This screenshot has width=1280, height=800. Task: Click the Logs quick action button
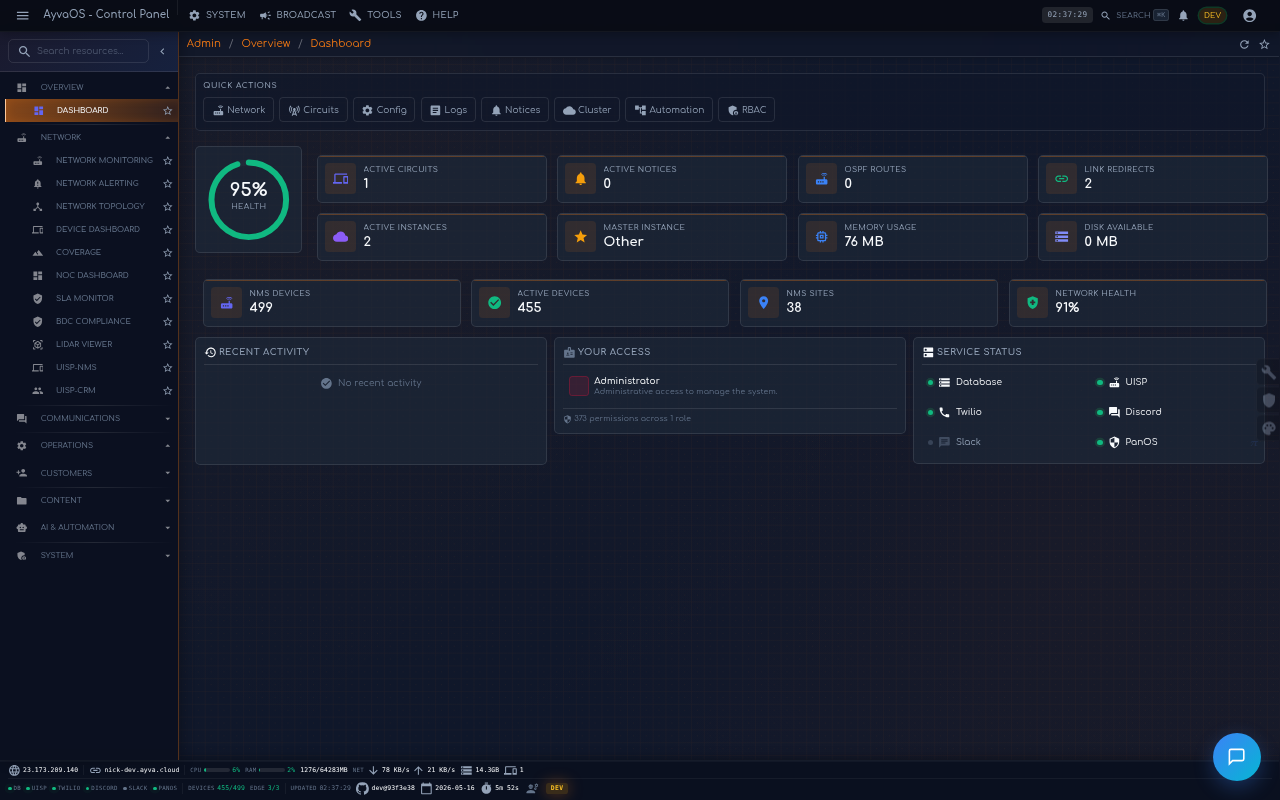pyautogui.click(x=448, y=110)
